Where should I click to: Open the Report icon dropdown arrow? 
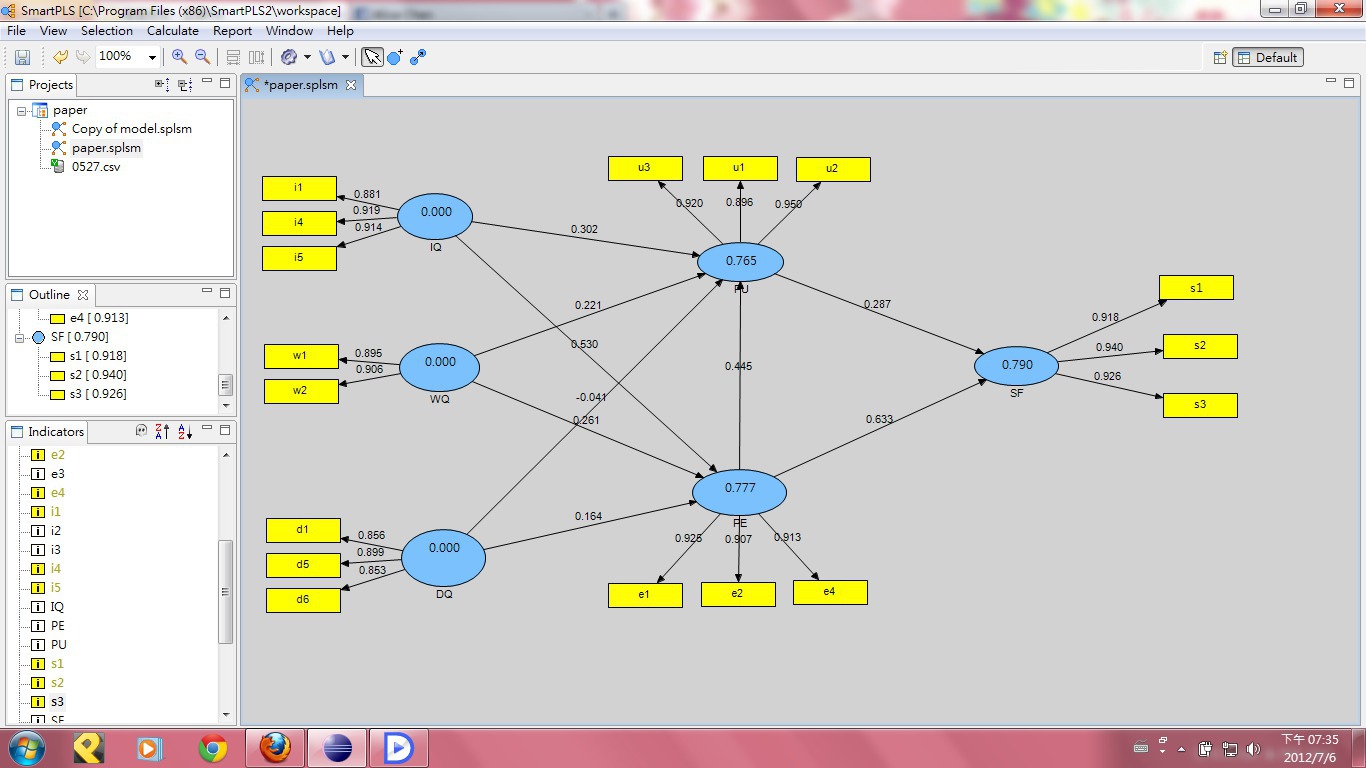345,57
